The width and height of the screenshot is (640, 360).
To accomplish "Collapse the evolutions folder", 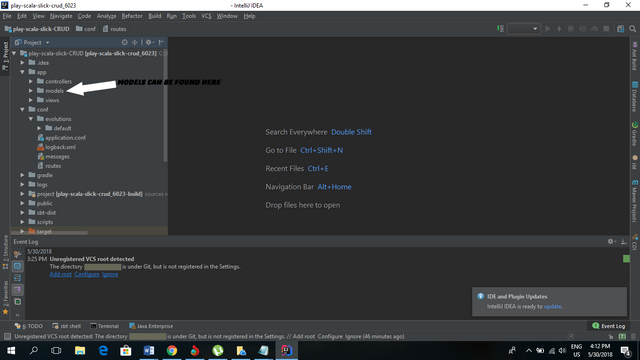I will pos(31,119).
